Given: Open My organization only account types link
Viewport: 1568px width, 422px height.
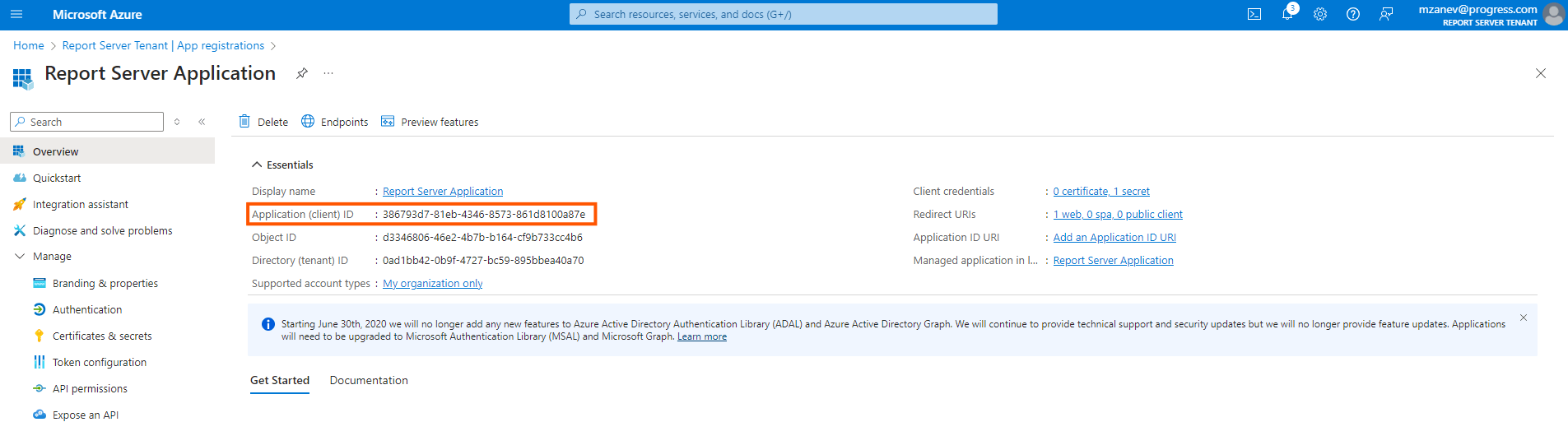Looking at the screenshot, I should 433,283.
